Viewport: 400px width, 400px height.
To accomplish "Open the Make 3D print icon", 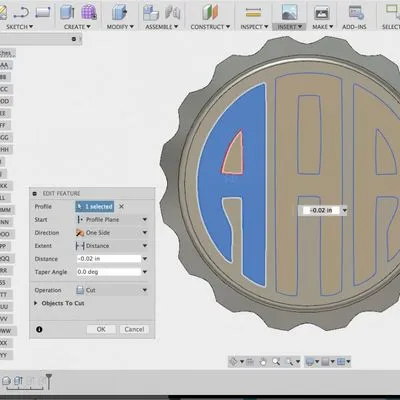I will tap(322, 13).
